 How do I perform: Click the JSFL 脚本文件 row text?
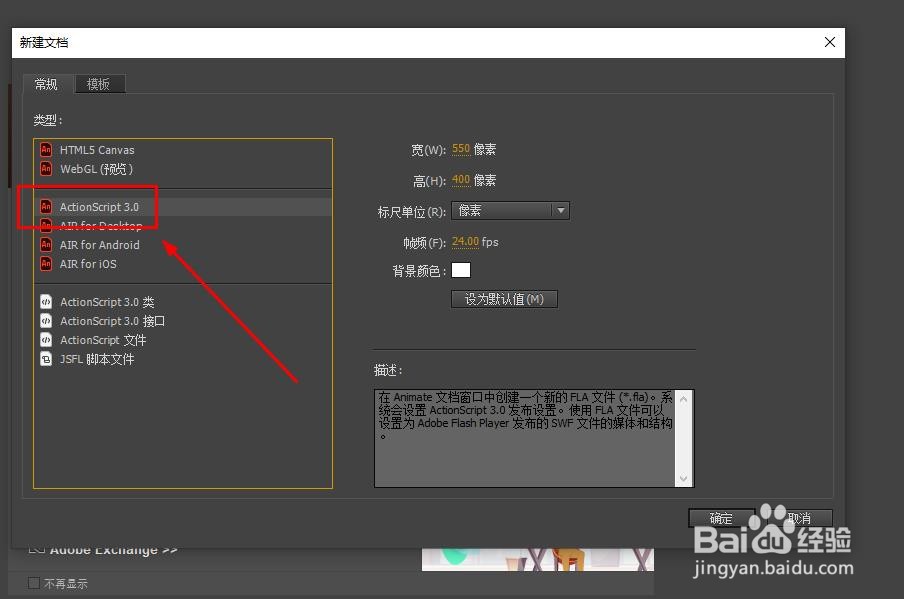[97, 359]
